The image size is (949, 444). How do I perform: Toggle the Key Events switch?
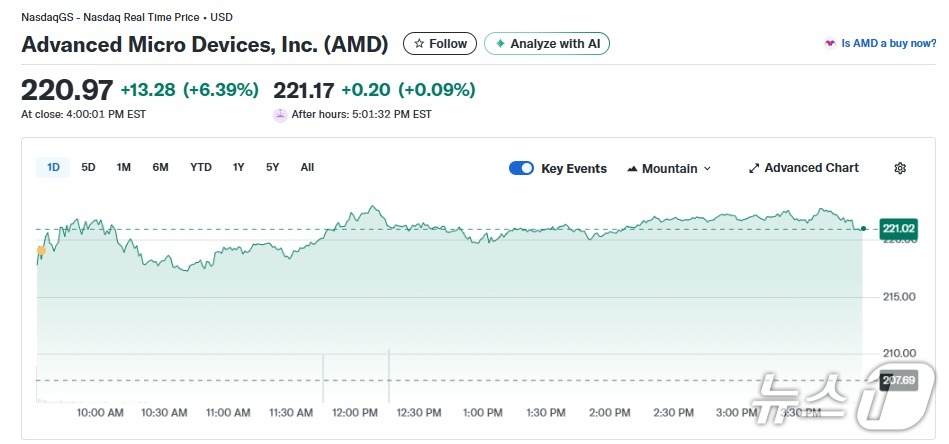(521, 168)
